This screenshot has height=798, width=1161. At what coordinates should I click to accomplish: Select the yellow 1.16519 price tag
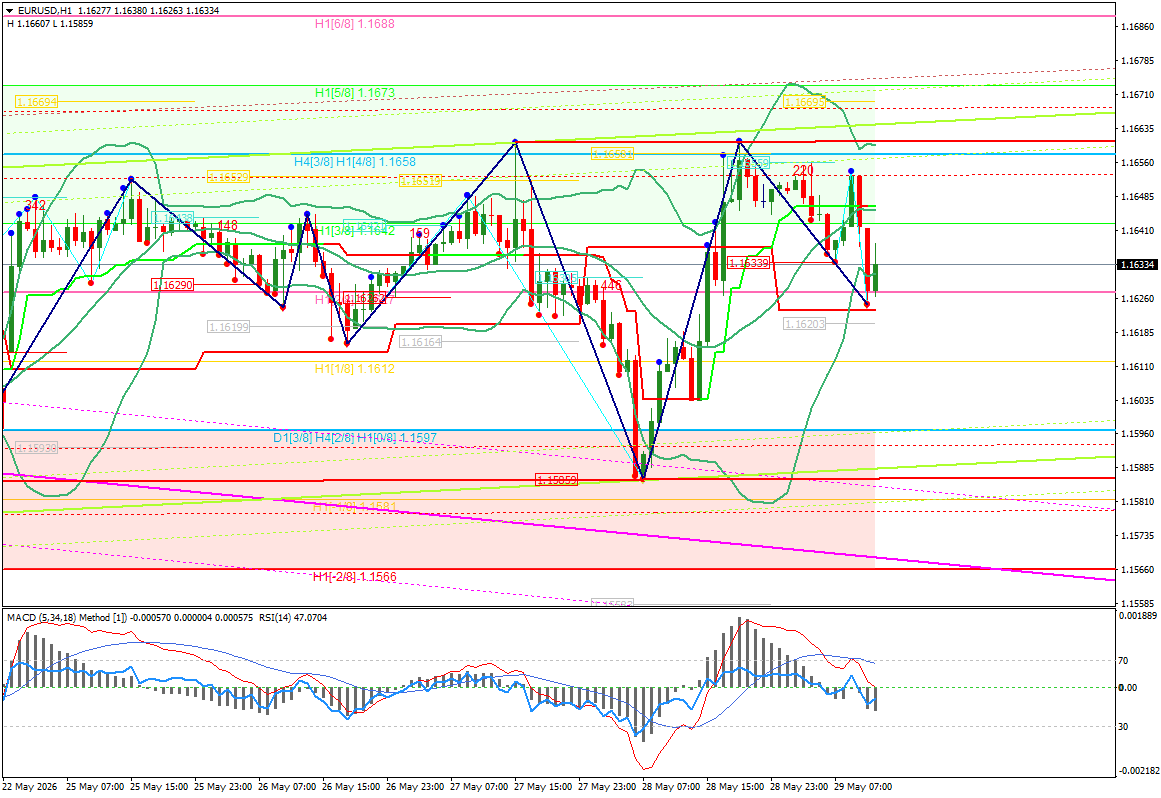click(420, 181)
